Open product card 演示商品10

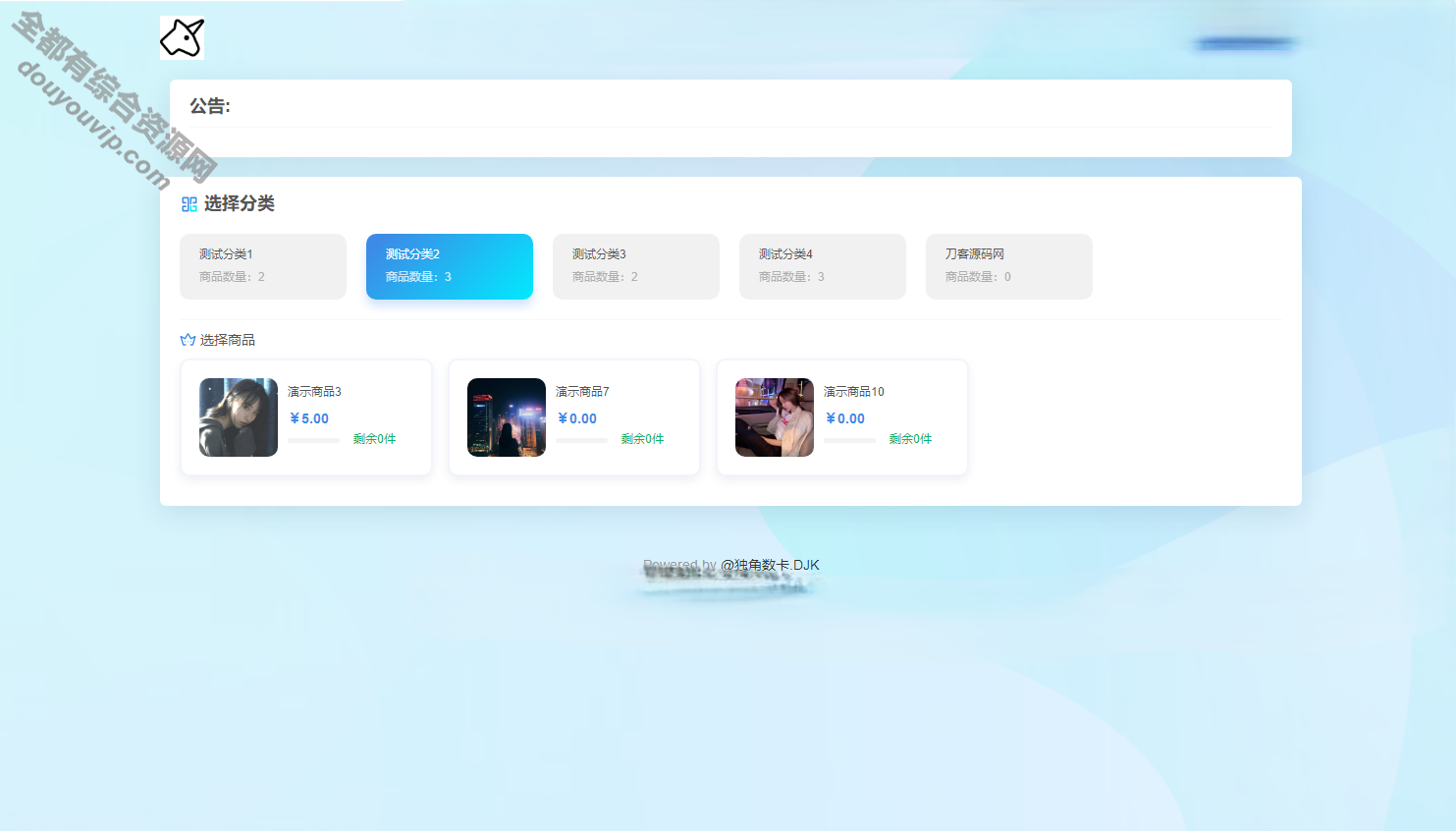click(842, 417)
